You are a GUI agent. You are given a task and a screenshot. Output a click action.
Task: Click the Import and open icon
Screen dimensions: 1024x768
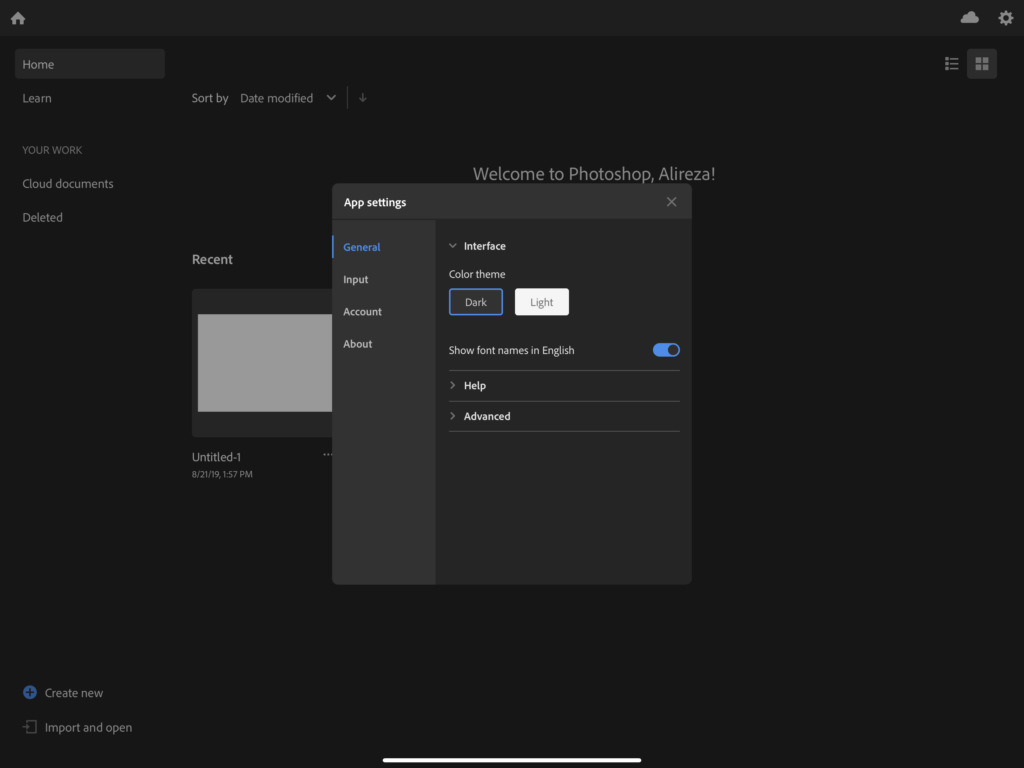coord(28,727)
